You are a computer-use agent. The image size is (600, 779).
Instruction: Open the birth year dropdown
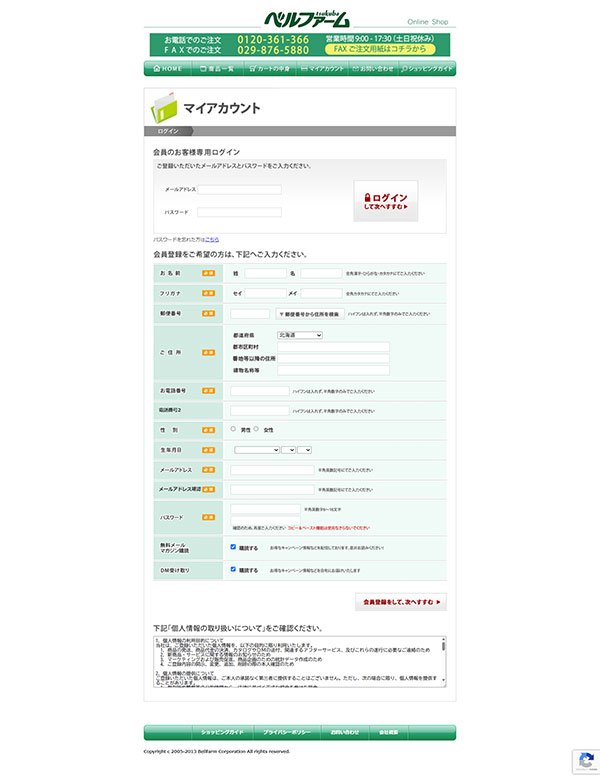(x=257, y=450)
